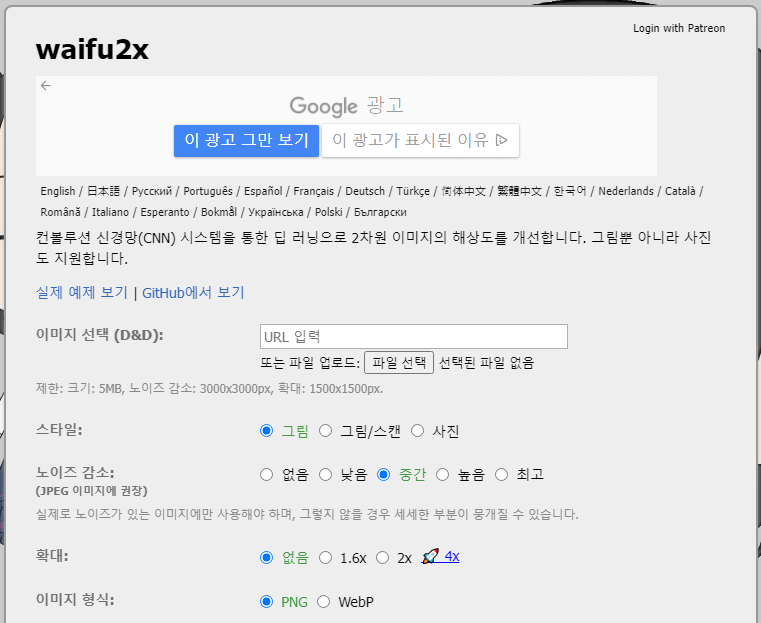761x623 pixels.
Task: Switch language to Українська
Action: pos(276,212)
